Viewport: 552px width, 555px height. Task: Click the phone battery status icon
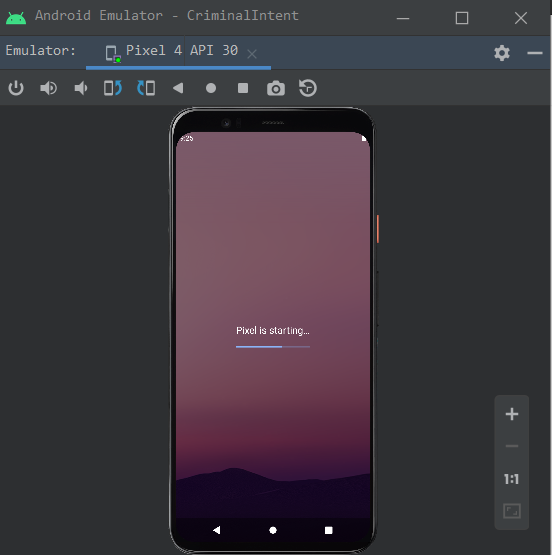[364, 138]
